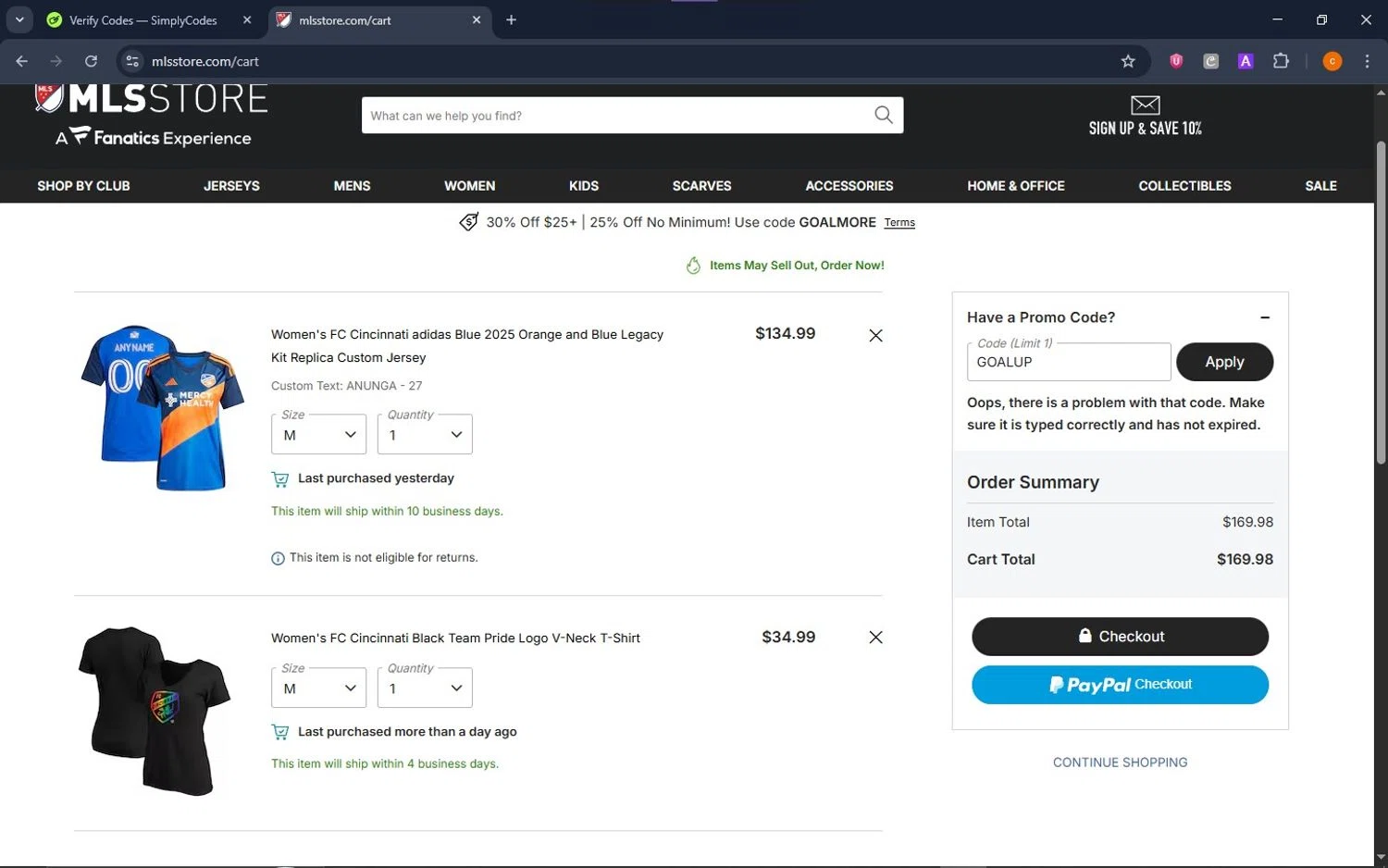
Task: Open a new browser tab
Action: pos(511,19)
